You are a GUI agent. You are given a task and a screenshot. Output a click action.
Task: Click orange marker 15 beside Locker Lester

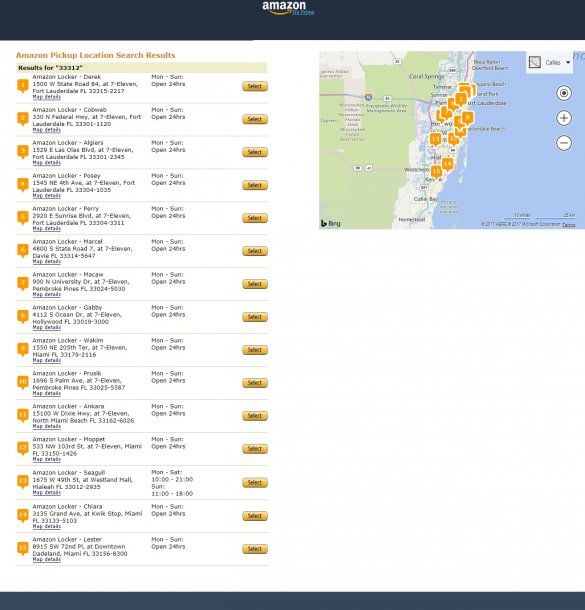(23, 549)
